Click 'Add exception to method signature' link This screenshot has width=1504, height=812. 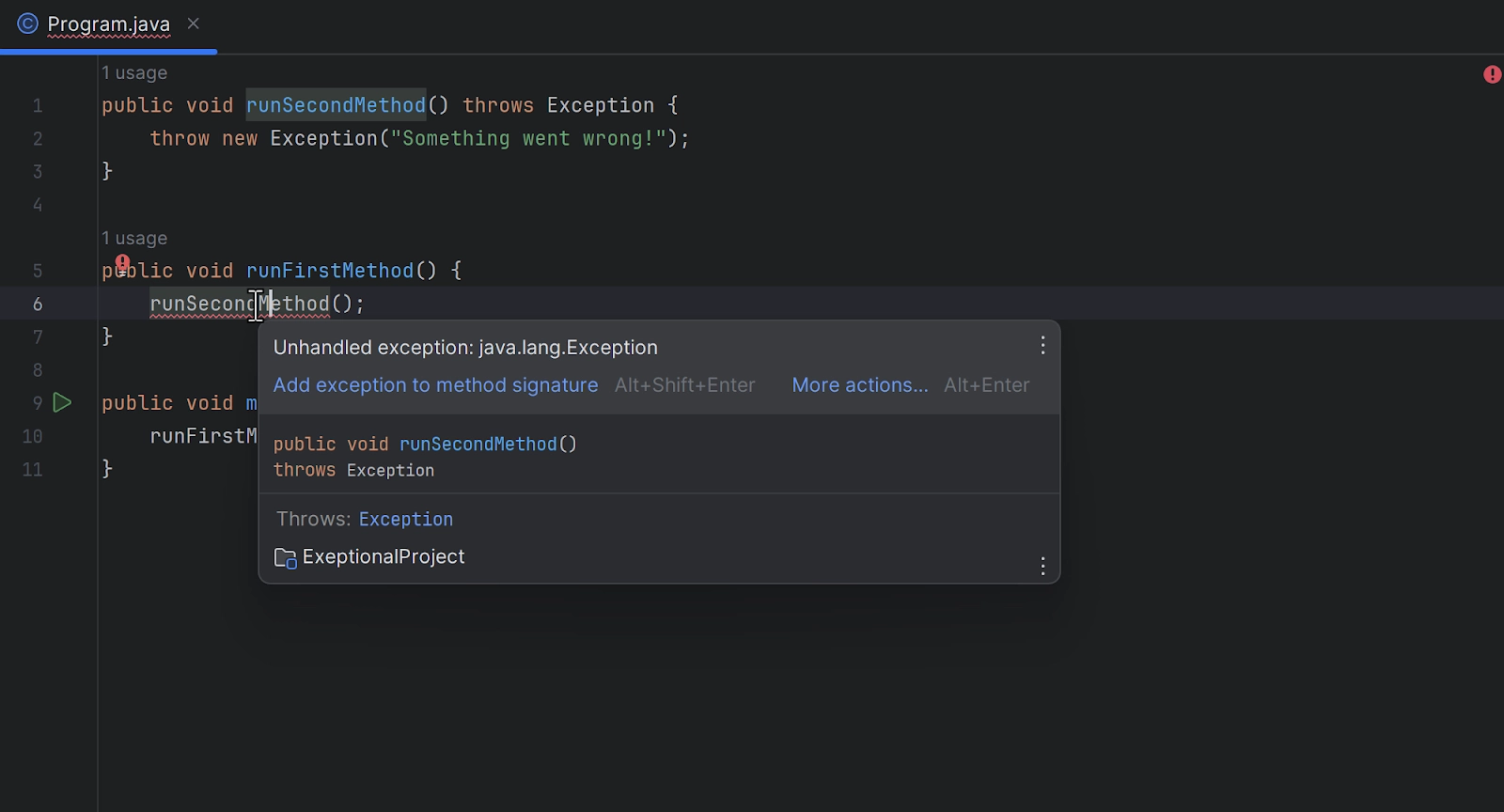[x=435, y=385]
